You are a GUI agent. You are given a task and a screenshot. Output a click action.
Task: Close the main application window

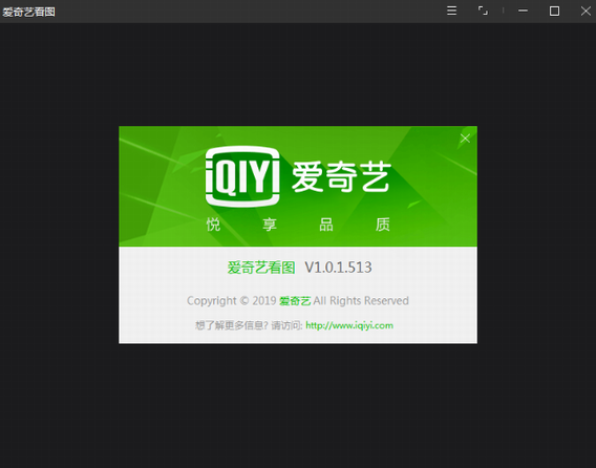[586, 11]
